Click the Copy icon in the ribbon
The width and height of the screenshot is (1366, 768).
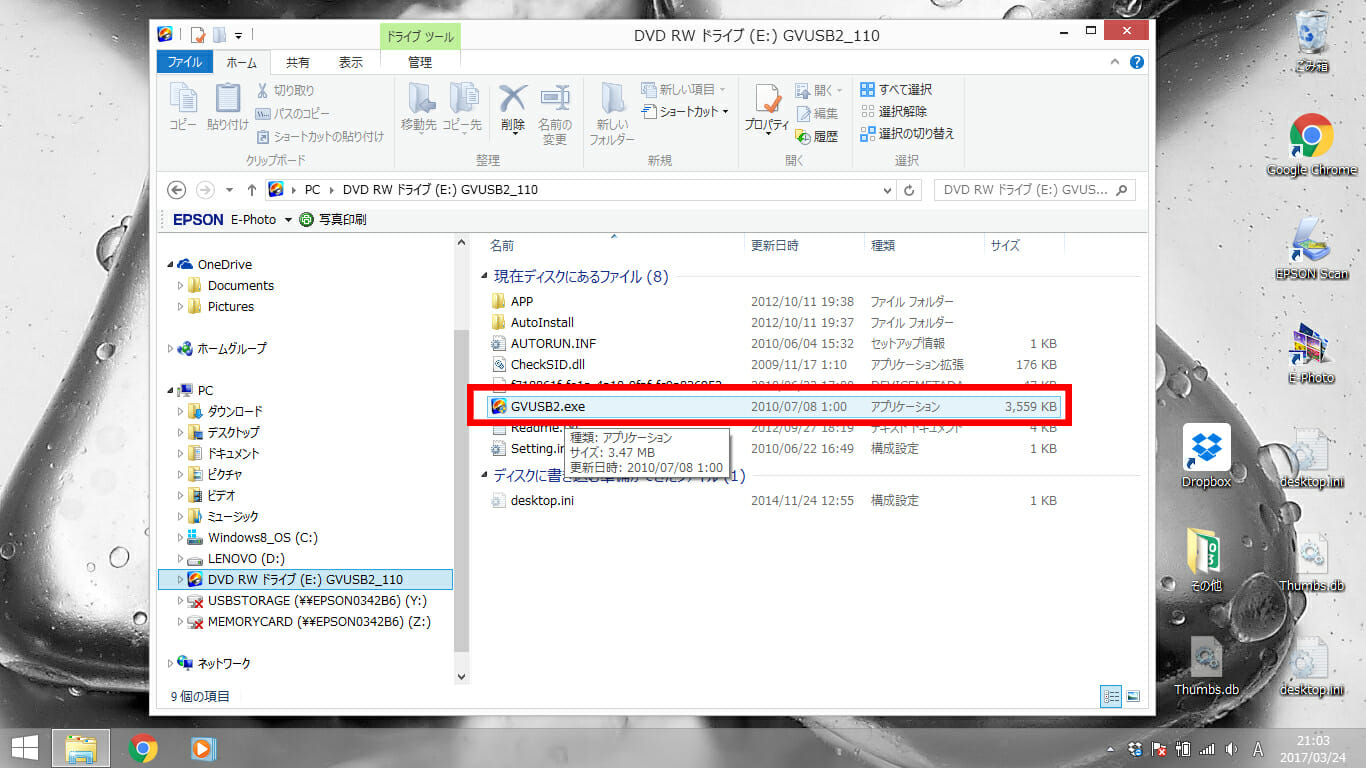tap(183, 107)
